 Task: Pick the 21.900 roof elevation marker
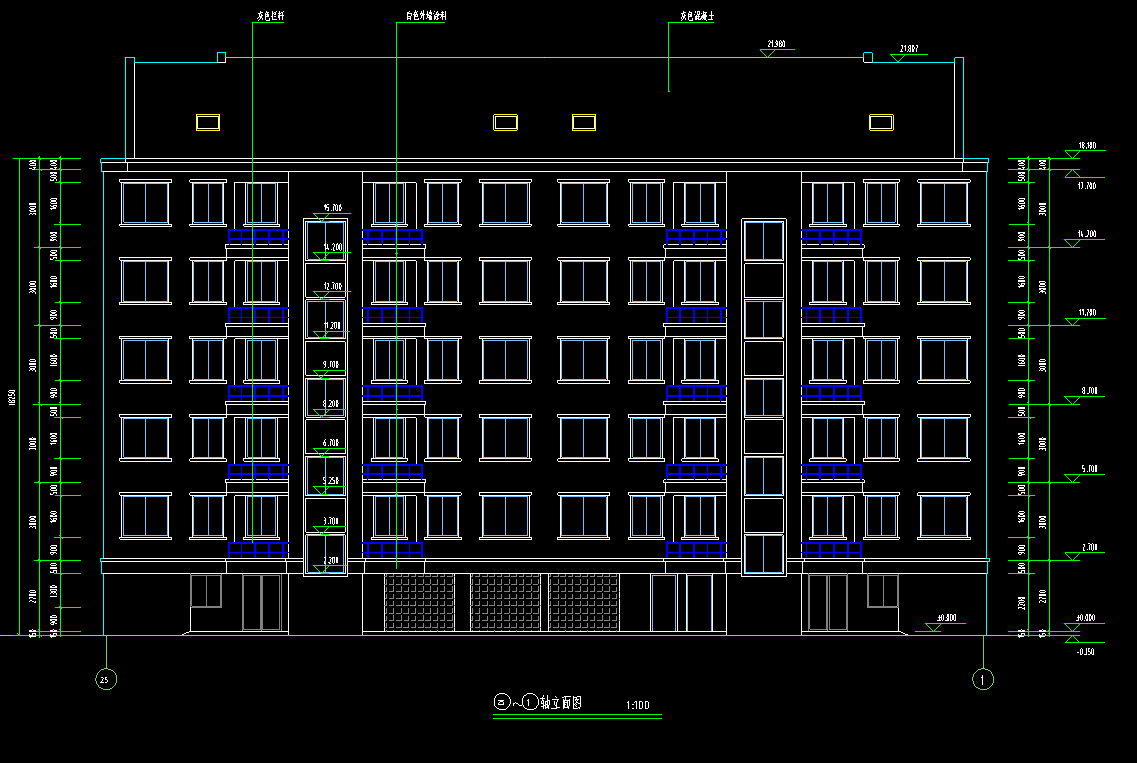775,46
